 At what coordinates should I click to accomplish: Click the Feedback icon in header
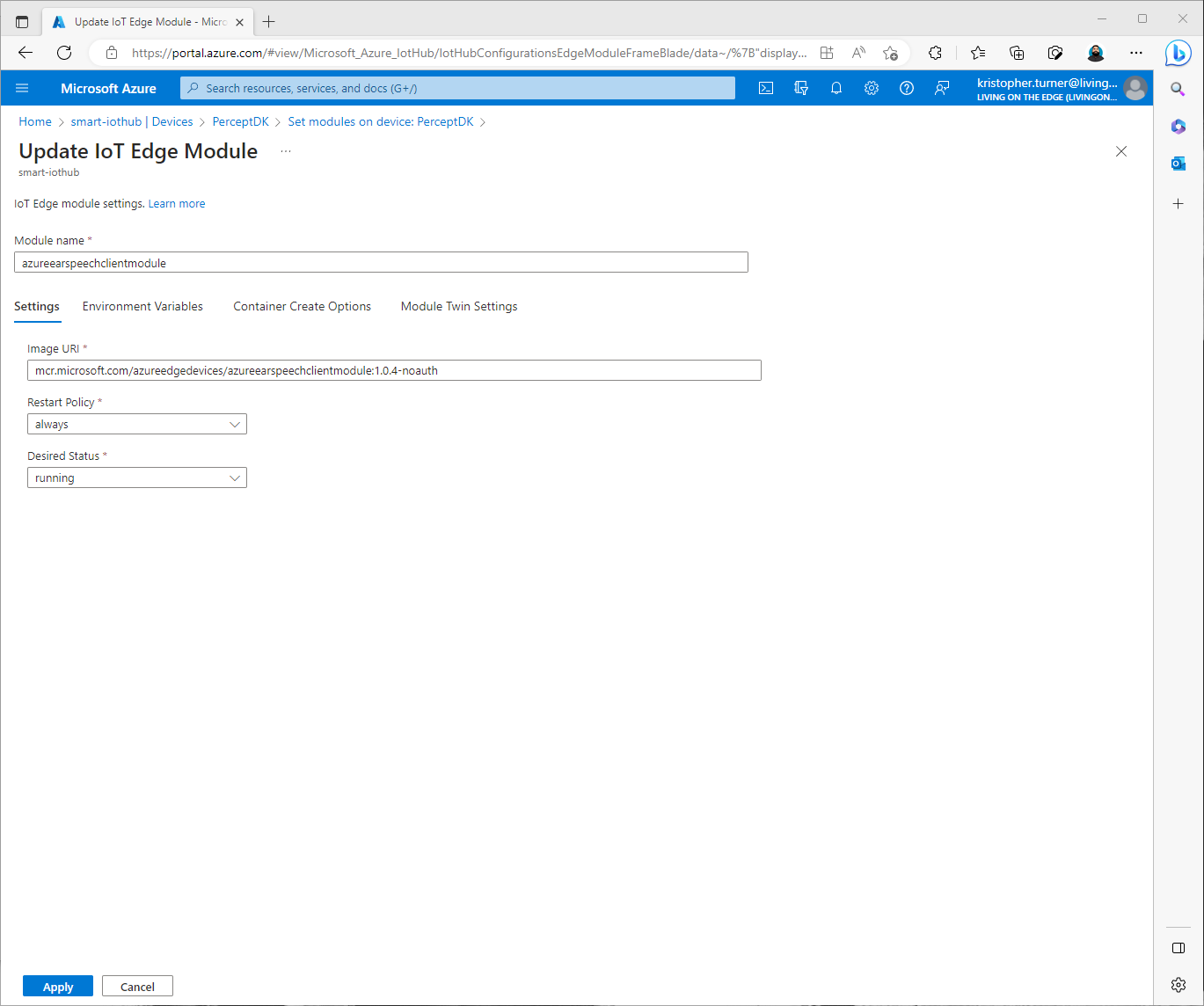click(942, 88)
